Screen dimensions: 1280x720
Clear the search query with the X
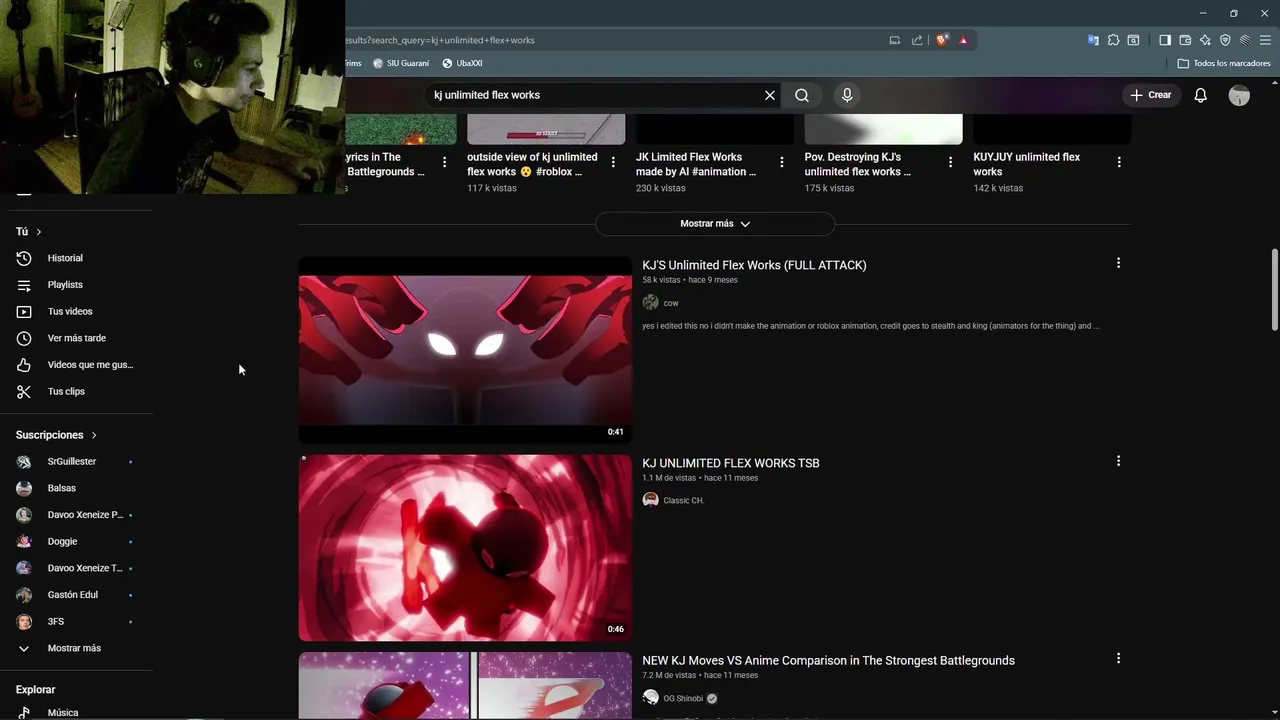pos(770,95)
